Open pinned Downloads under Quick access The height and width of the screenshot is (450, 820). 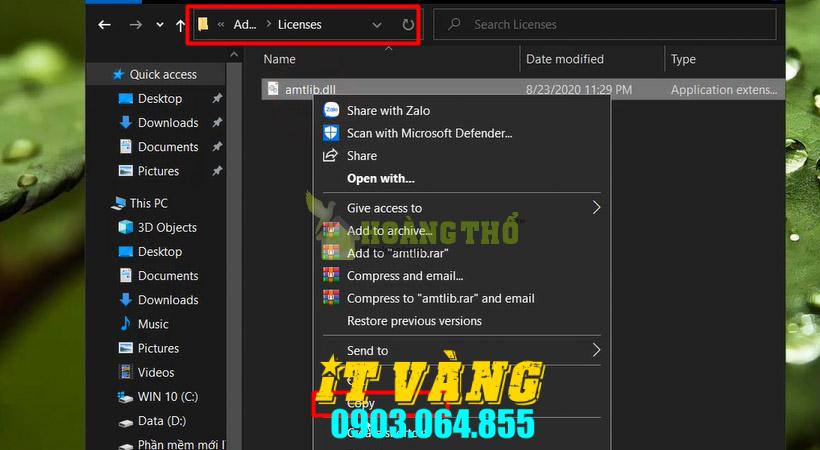tap(168, 122)
